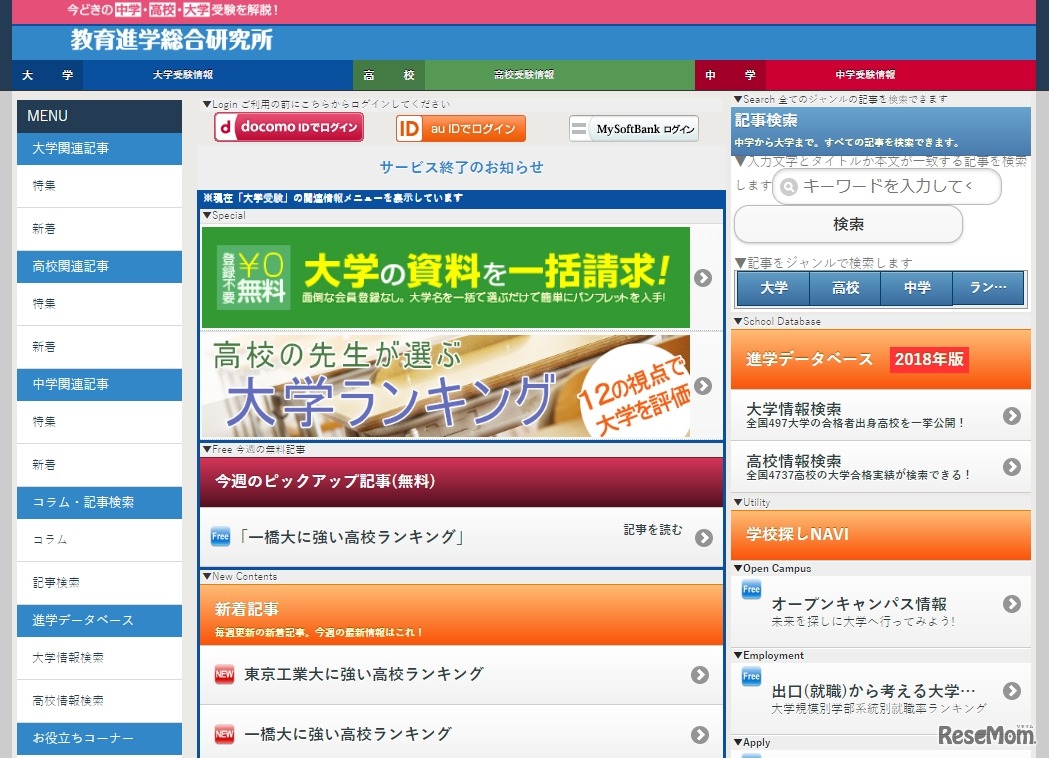The image size is (1049, 758).
Task: Click arrow for 出口(就職)から考える大学
Action: point(1012,691)
